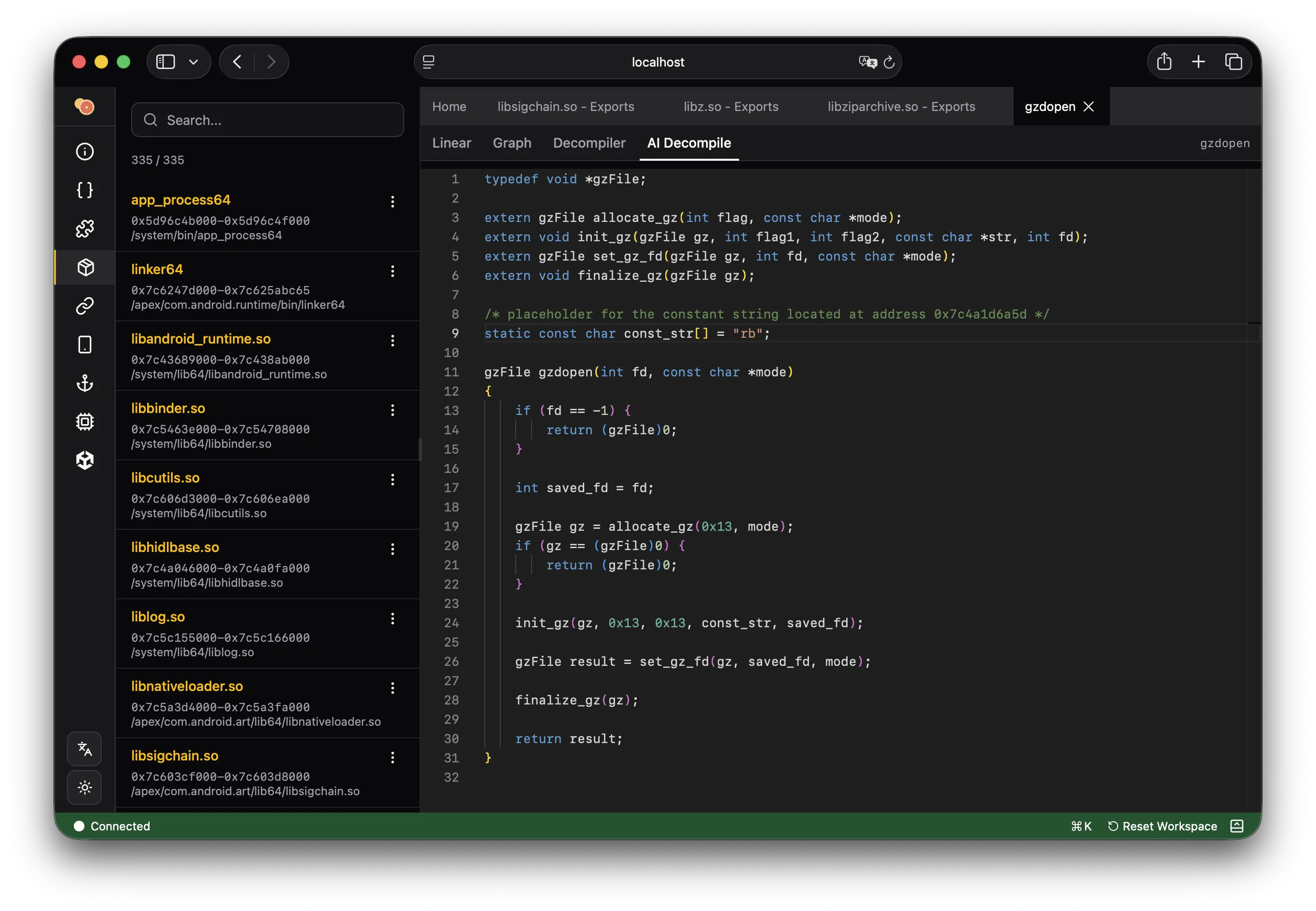This screenshot has height=911, width=1316.
Task: Open the anchor hooks panel
Action: (84, 383)
